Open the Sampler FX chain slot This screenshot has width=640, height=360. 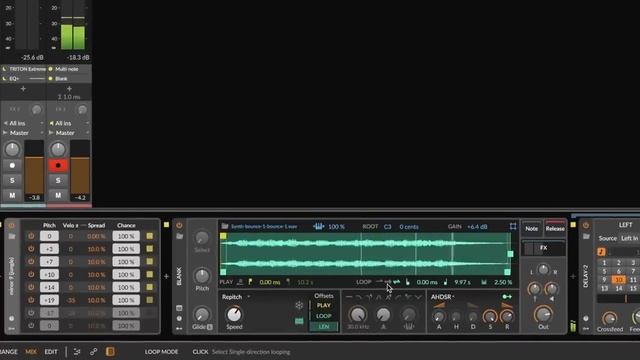544,248
